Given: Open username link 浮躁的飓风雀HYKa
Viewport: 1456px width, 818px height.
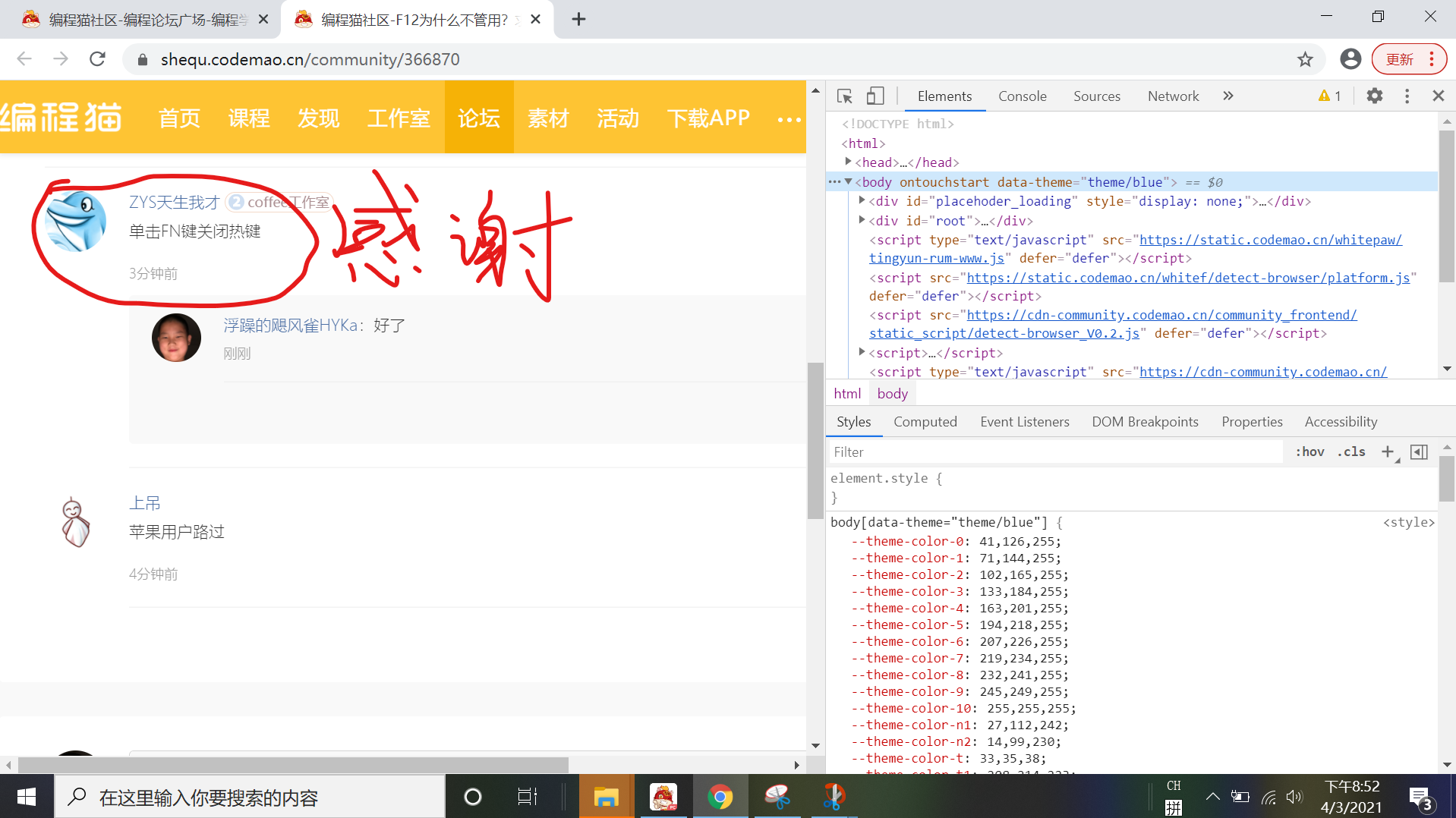Looking at the screenshot, I should pyautogui.click(x=290, y=326).
